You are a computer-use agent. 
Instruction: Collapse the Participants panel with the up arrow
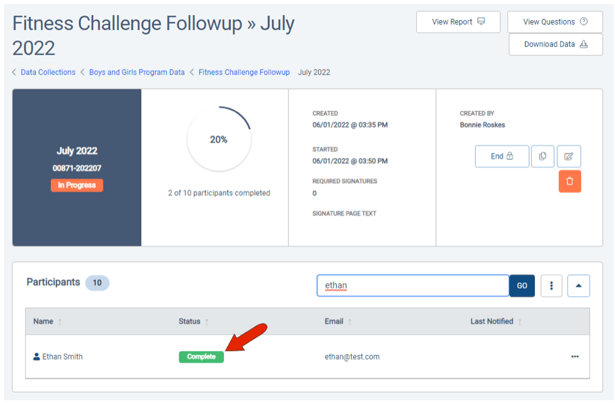click(578, 286)
